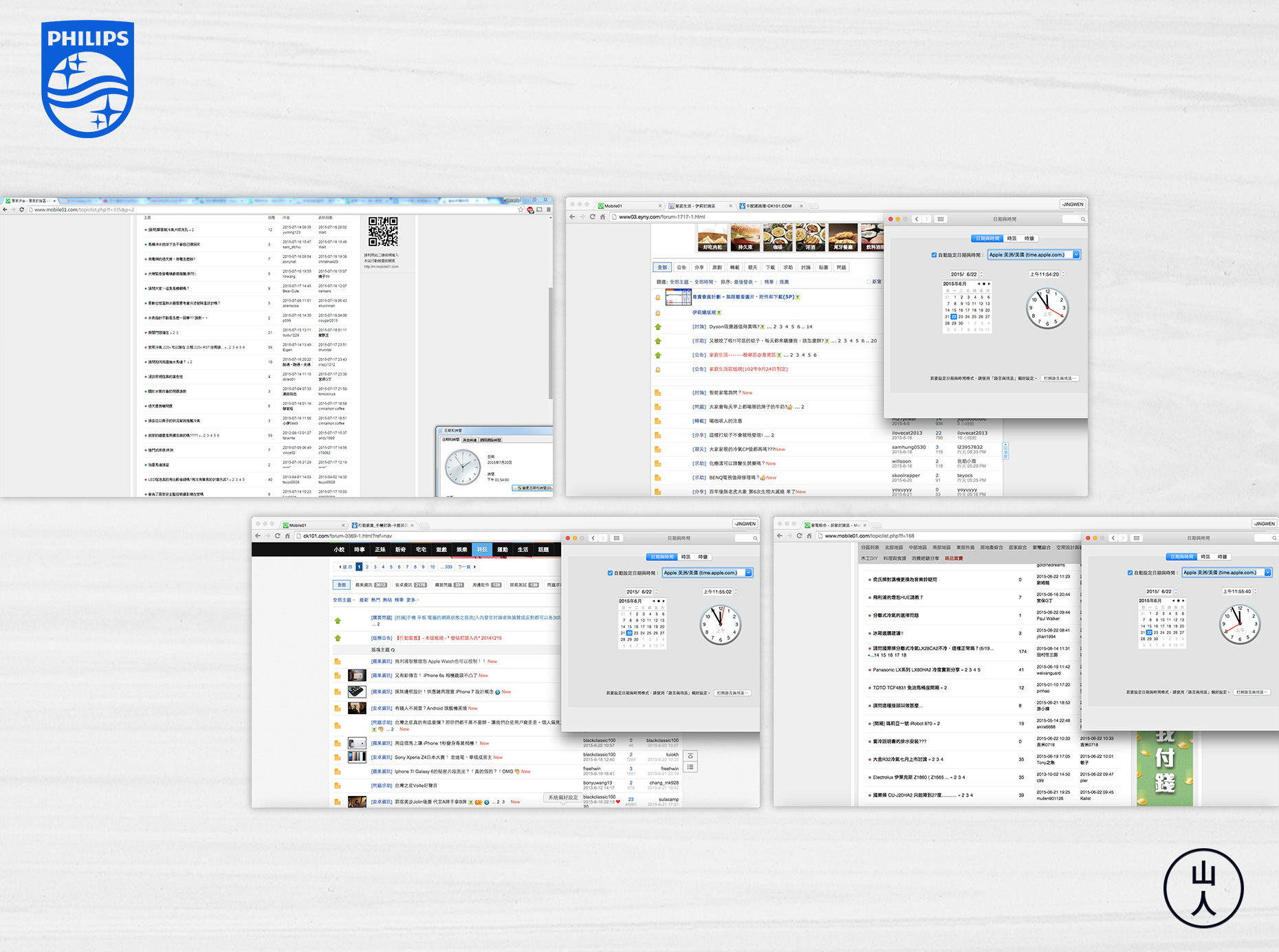Click bookmark star in top-left mobile01 browser window
The width and height of the screenshot is (1279, 952).
click(x=521, y=210)
